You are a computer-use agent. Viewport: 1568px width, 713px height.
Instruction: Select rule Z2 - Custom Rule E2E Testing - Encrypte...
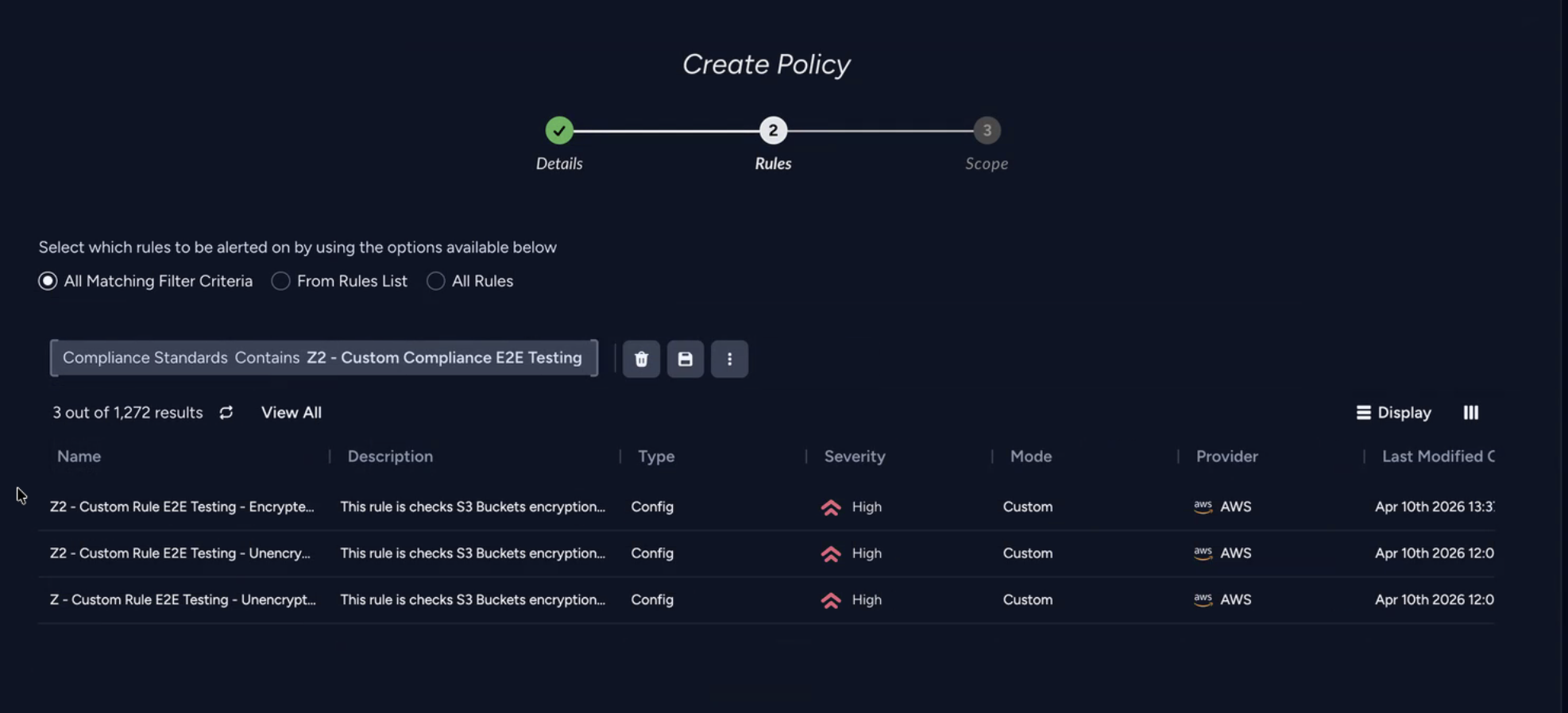pos(182,507)
